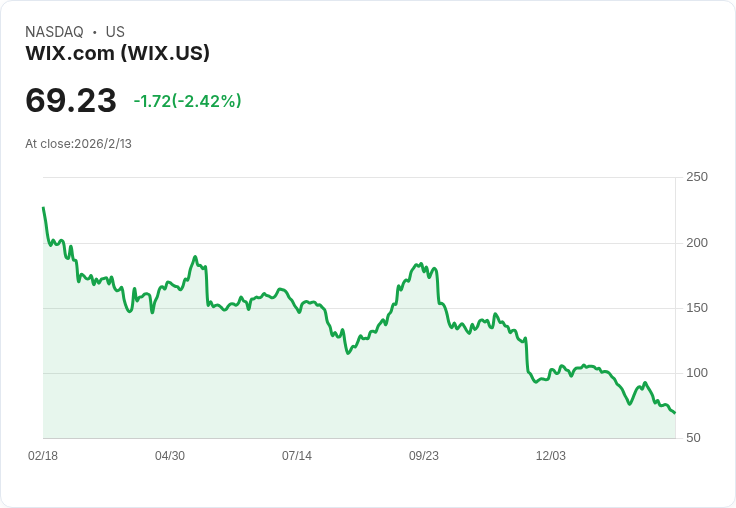Screen dimensions: 736x508
Task: Select the US market label
Action: 115,32
